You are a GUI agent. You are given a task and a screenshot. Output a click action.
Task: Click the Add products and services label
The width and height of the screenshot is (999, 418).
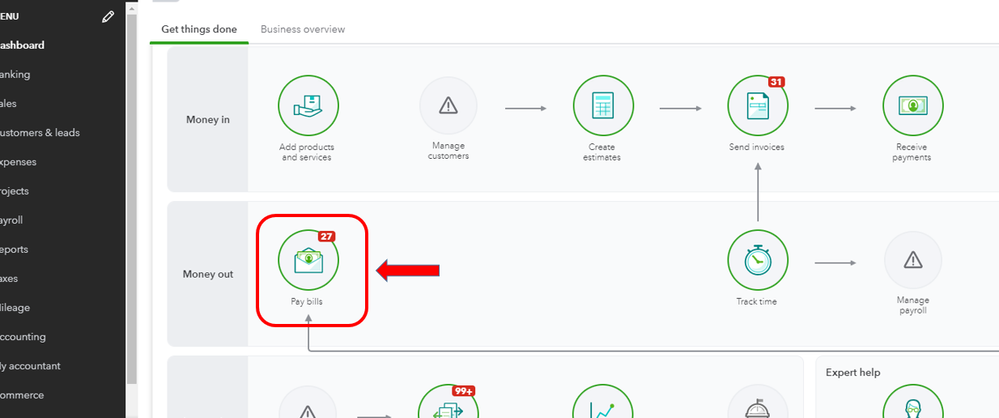(306, 152)
